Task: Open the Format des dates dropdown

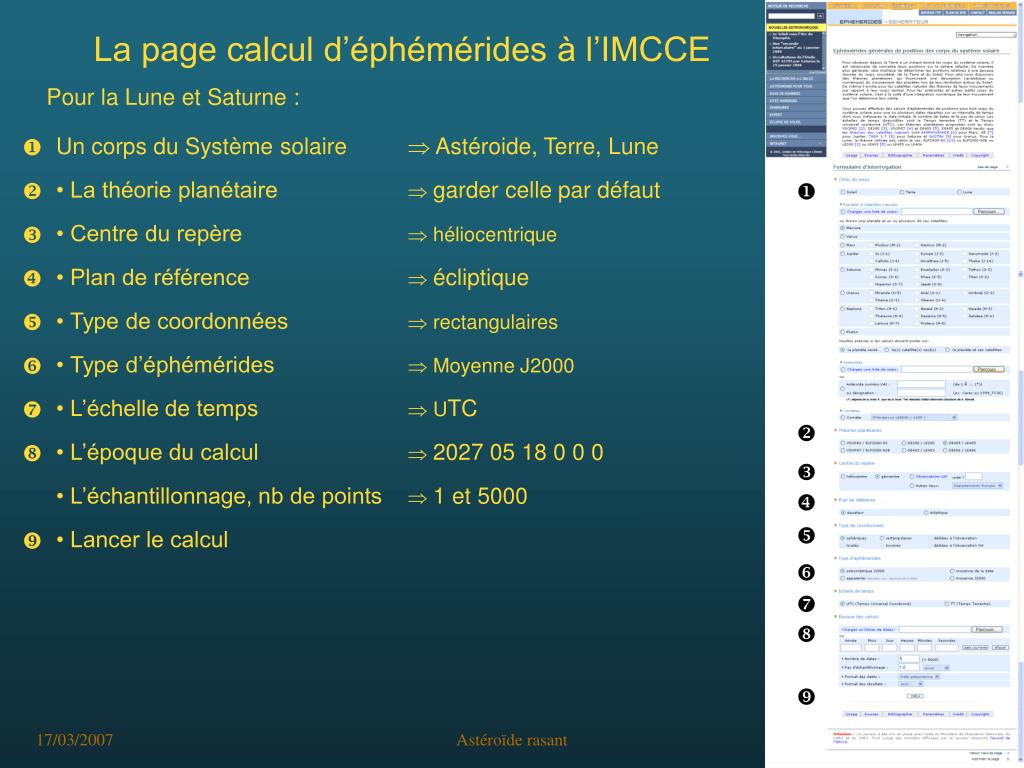Action: 920,677
